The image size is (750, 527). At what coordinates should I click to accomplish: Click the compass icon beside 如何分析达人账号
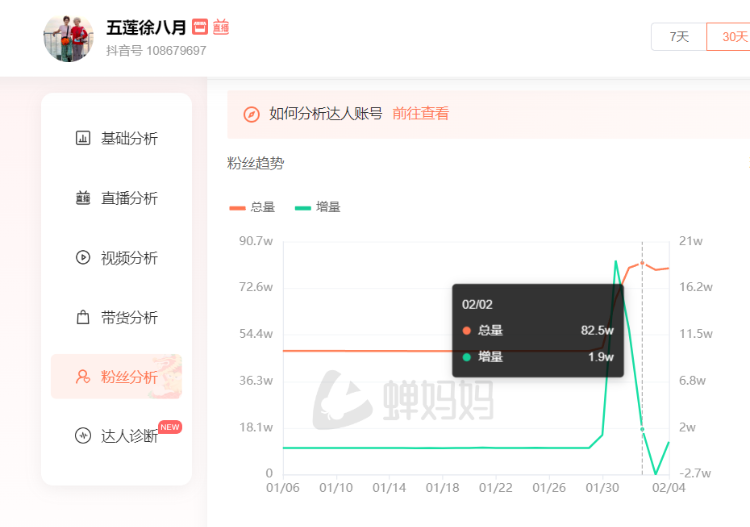point(252,114)
